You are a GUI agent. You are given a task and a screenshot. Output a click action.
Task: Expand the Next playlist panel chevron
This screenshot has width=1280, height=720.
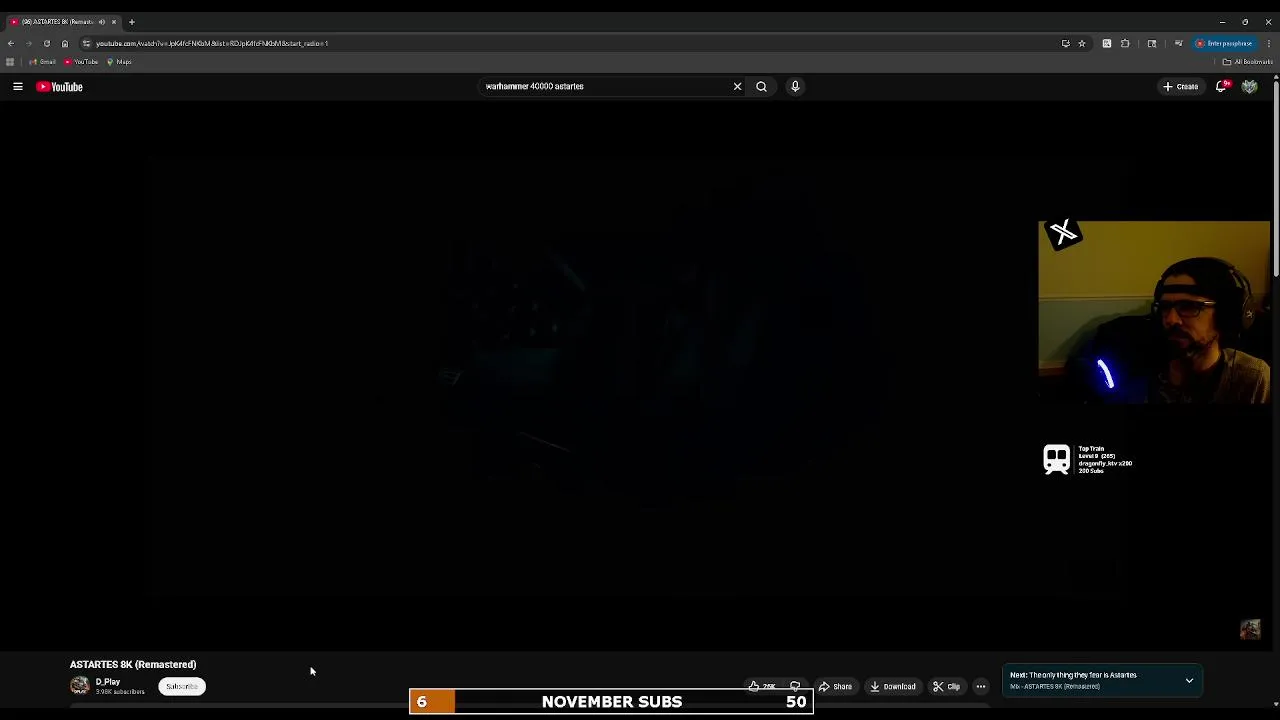click(x=1189, y=681)
